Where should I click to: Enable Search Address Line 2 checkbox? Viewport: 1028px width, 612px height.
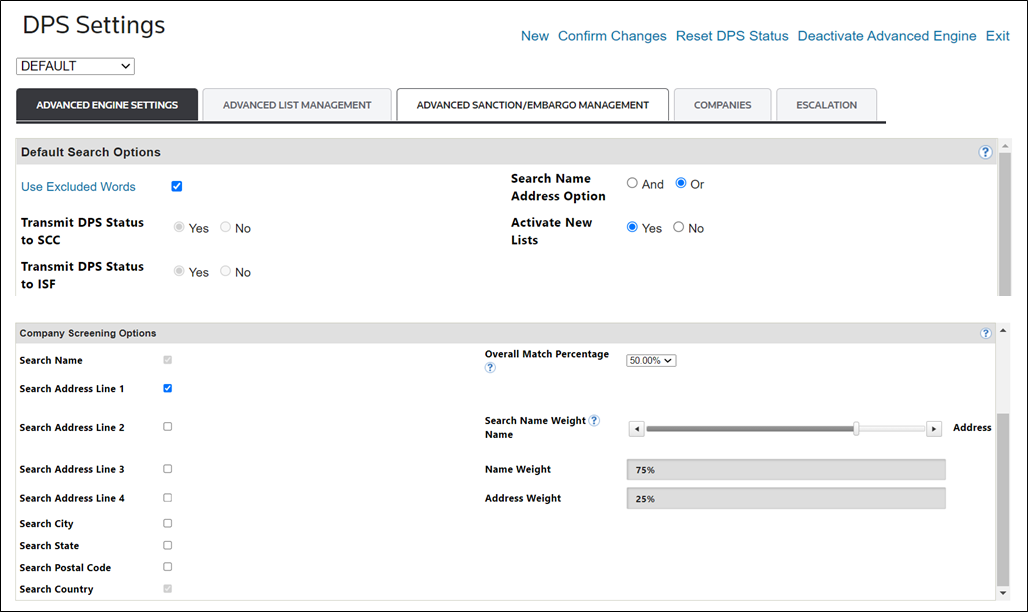click(168, 427)
